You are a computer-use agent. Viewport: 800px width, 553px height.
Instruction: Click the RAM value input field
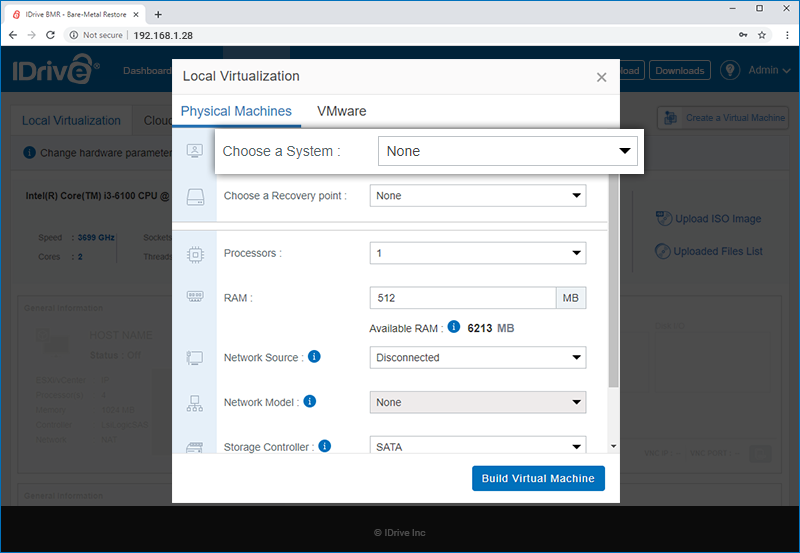coord(463,298)
